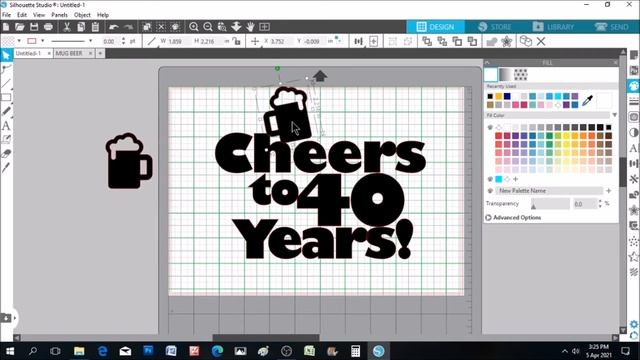Click the horizontal canvas scrollbar

(x=266, y=338)
